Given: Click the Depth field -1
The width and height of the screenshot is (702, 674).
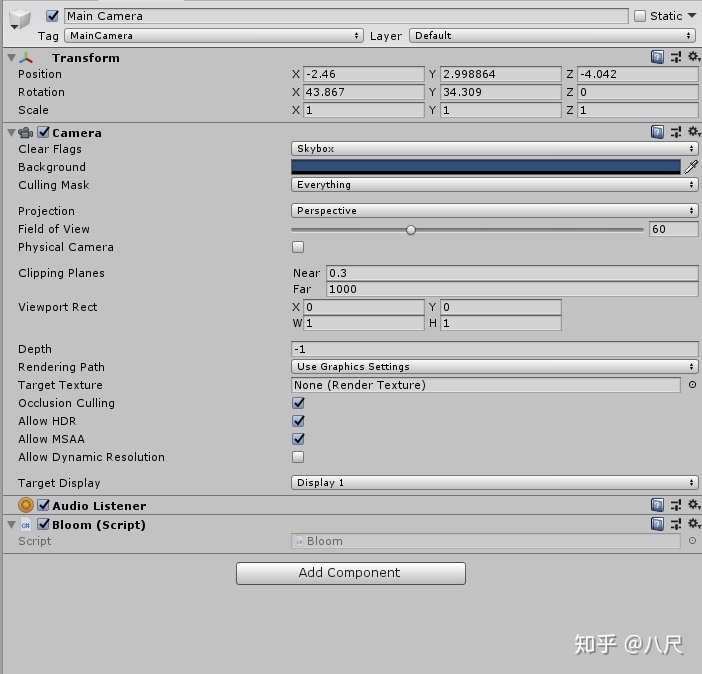Looking at the screenshot, I should point(494,348).
